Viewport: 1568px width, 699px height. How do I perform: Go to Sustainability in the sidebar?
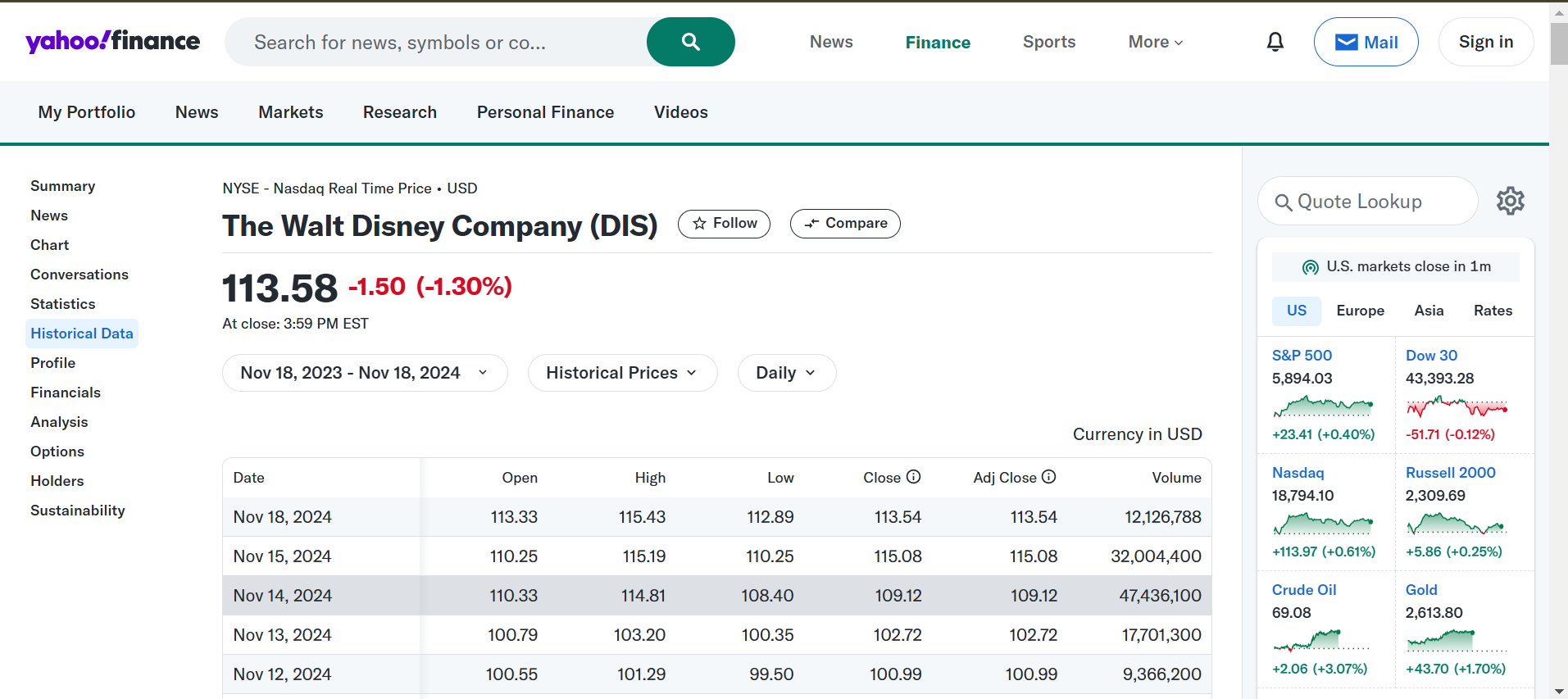click(78, 511)
